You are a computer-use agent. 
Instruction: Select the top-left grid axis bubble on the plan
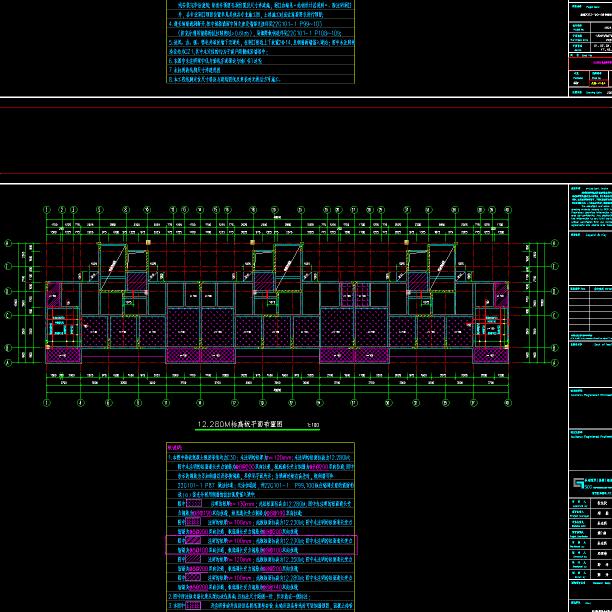[x=49, y=208]
